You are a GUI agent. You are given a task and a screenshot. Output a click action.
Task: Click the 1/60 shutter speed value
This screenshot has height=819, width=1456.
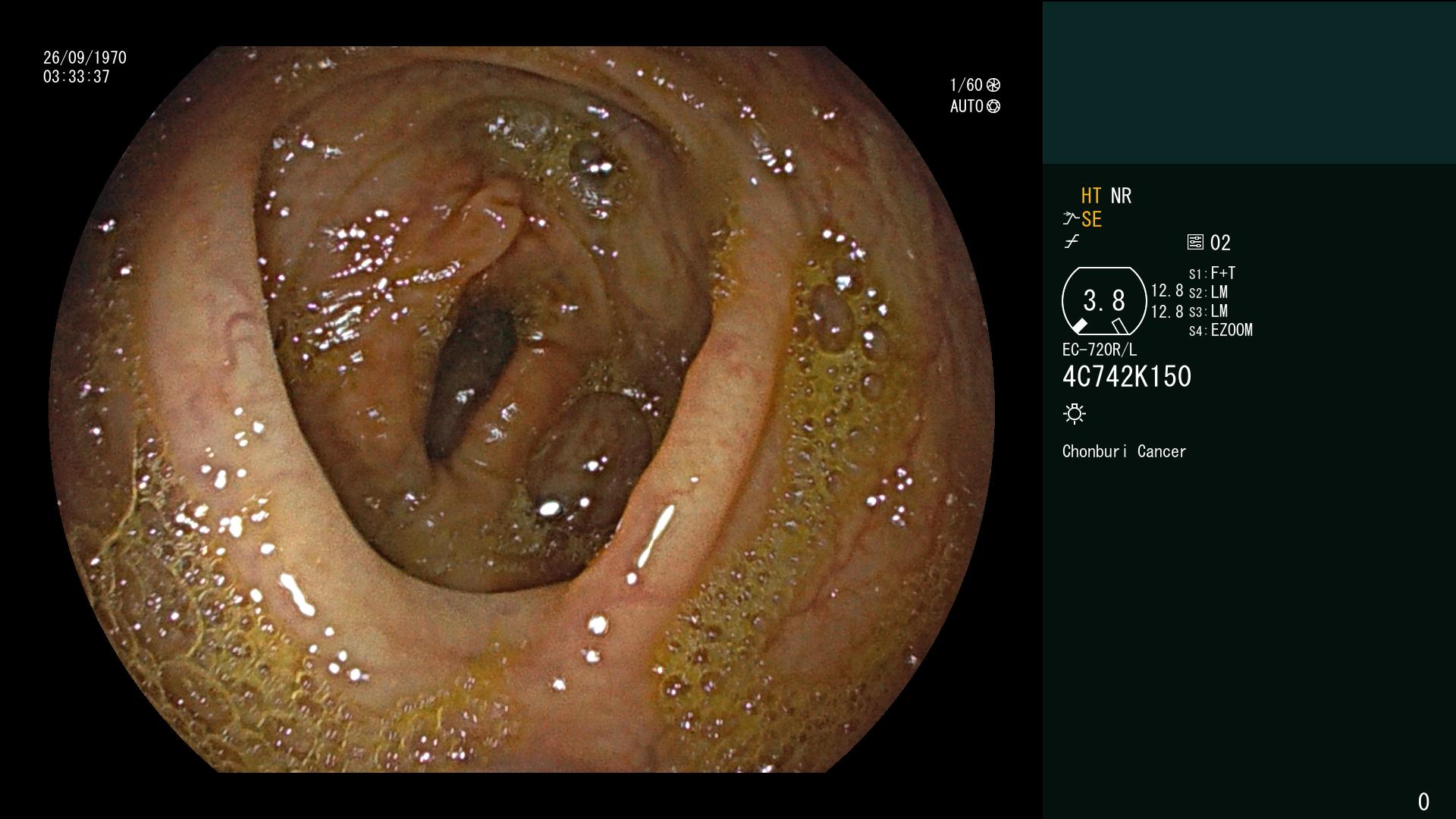click(966, 85)
